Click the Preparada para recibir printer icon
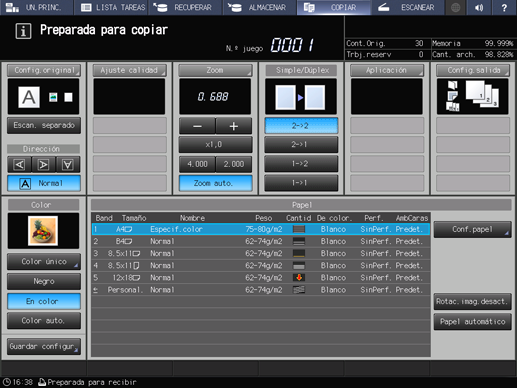The height and width of the screenshot is (388, 517). tap(42, 382)
